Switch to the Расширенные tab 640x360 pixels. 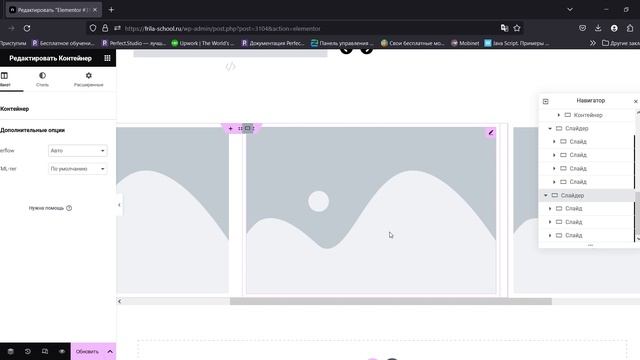[89, 79]
